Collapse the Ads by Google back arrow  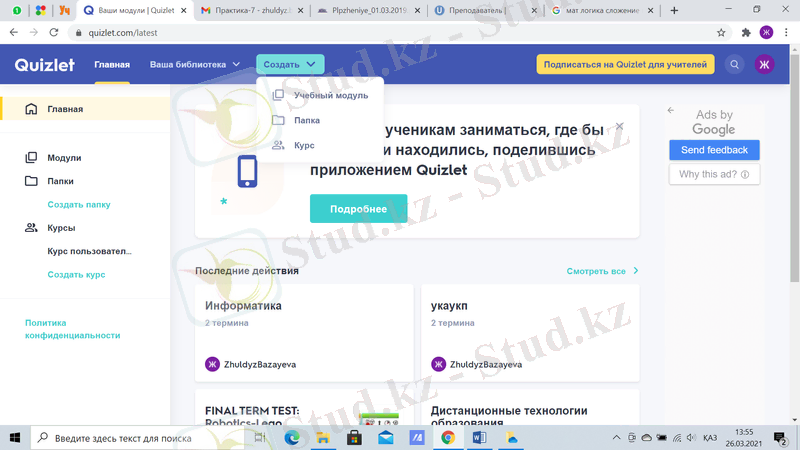[x=671, y=110]
